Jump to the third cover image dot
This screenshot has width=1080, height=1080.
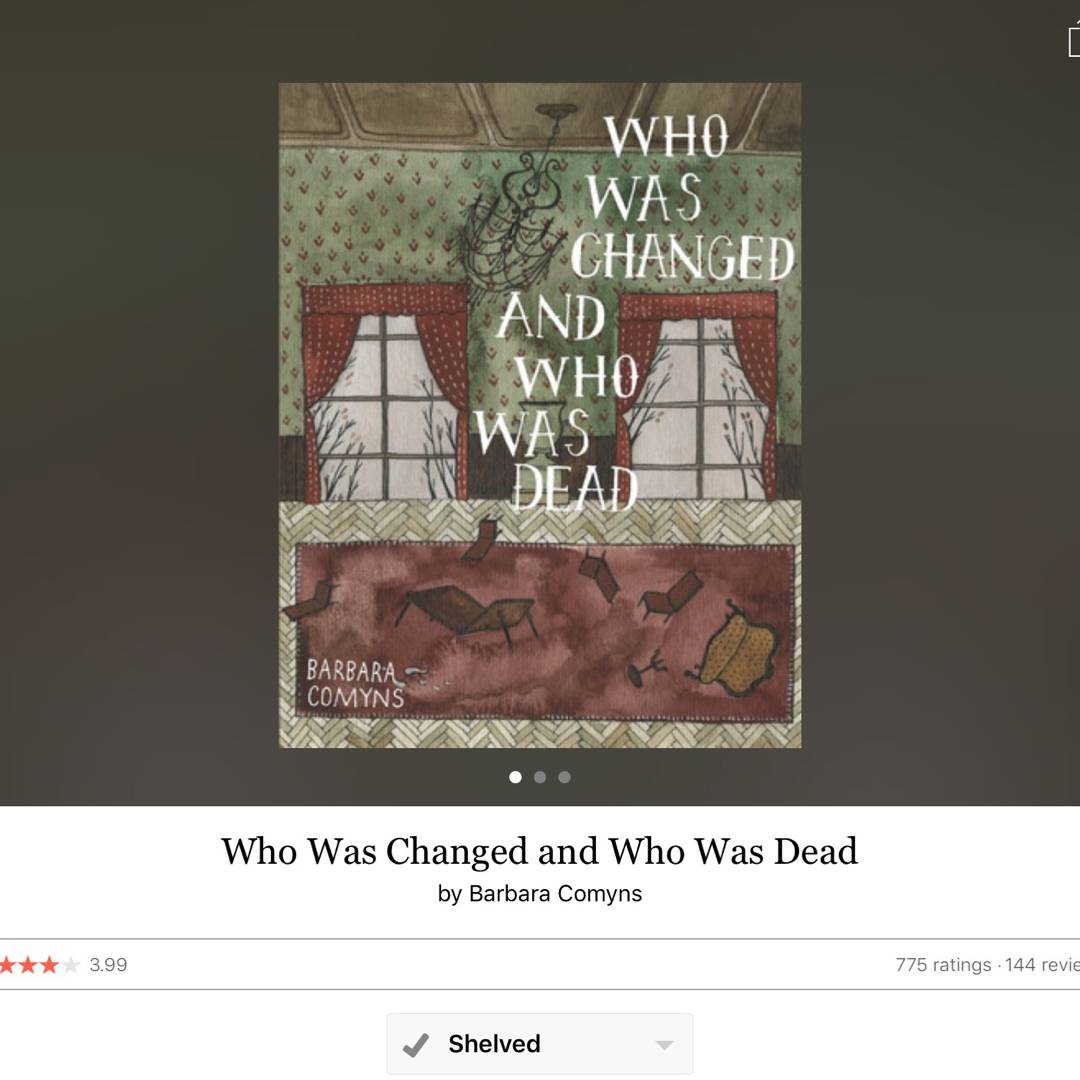(x=565, y=777)
